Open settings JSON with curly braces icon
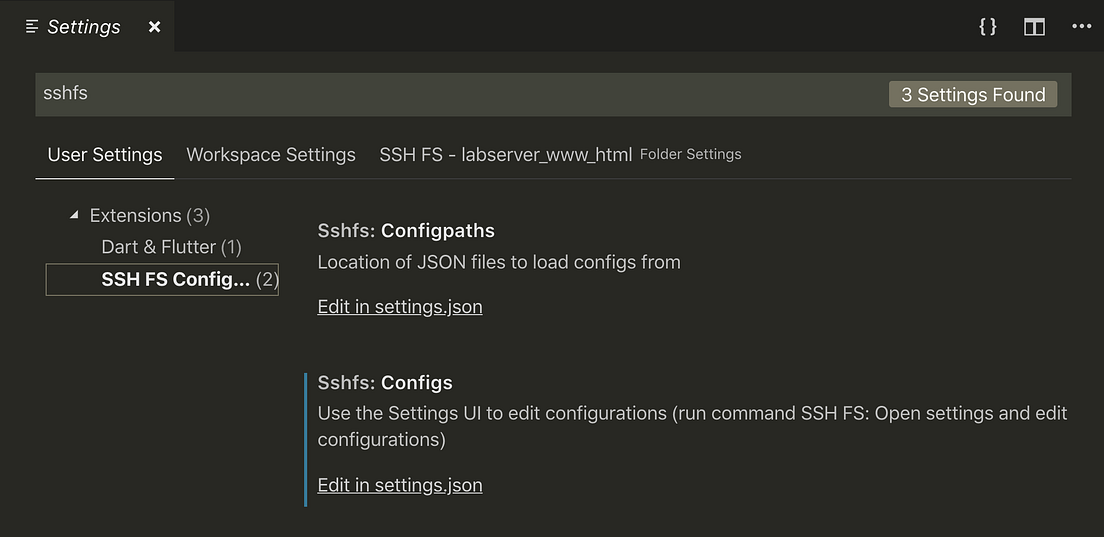 tap(988, 27)
